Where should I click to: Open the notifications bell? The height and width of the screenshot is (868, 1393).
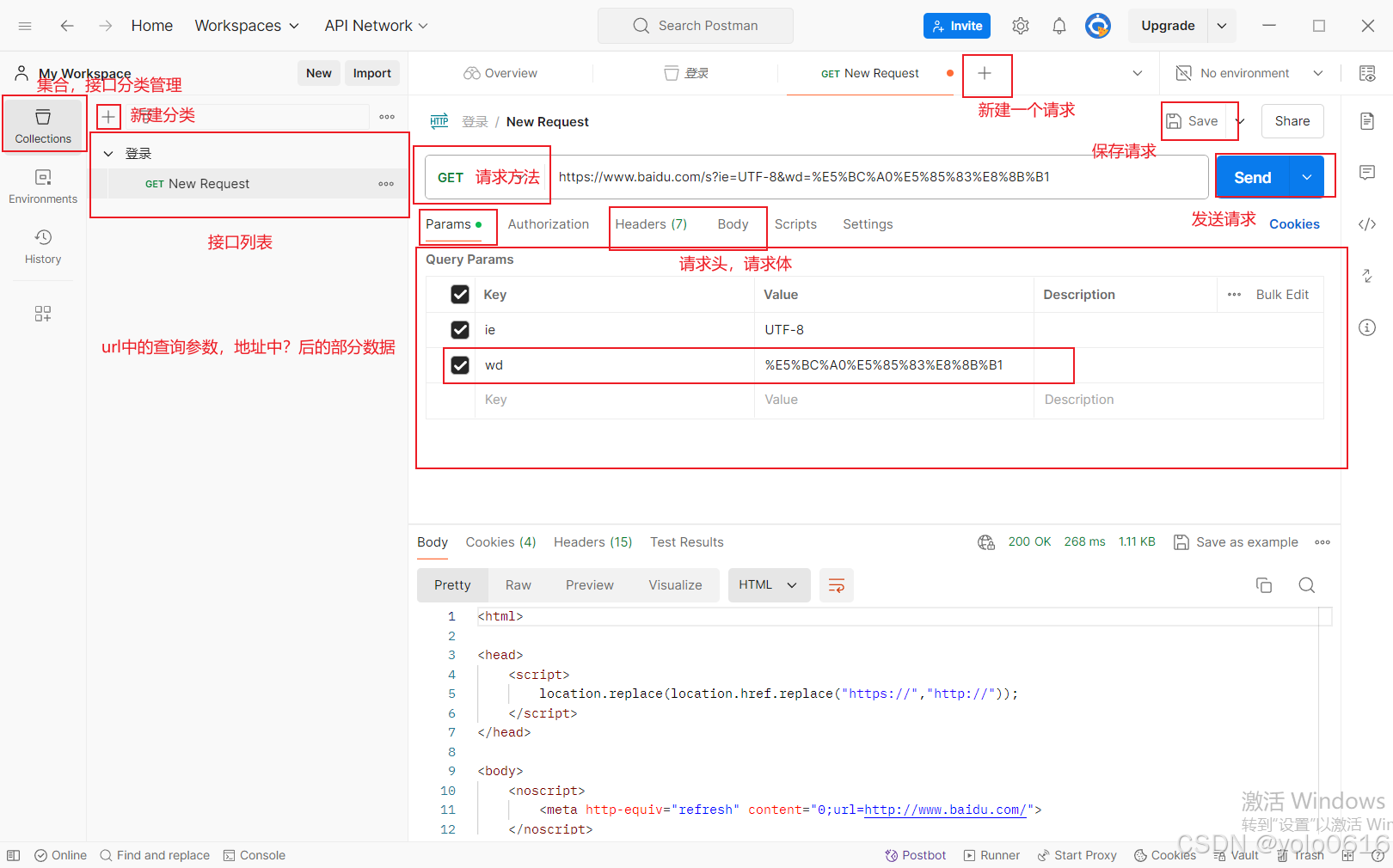(x=1059, y=26)
